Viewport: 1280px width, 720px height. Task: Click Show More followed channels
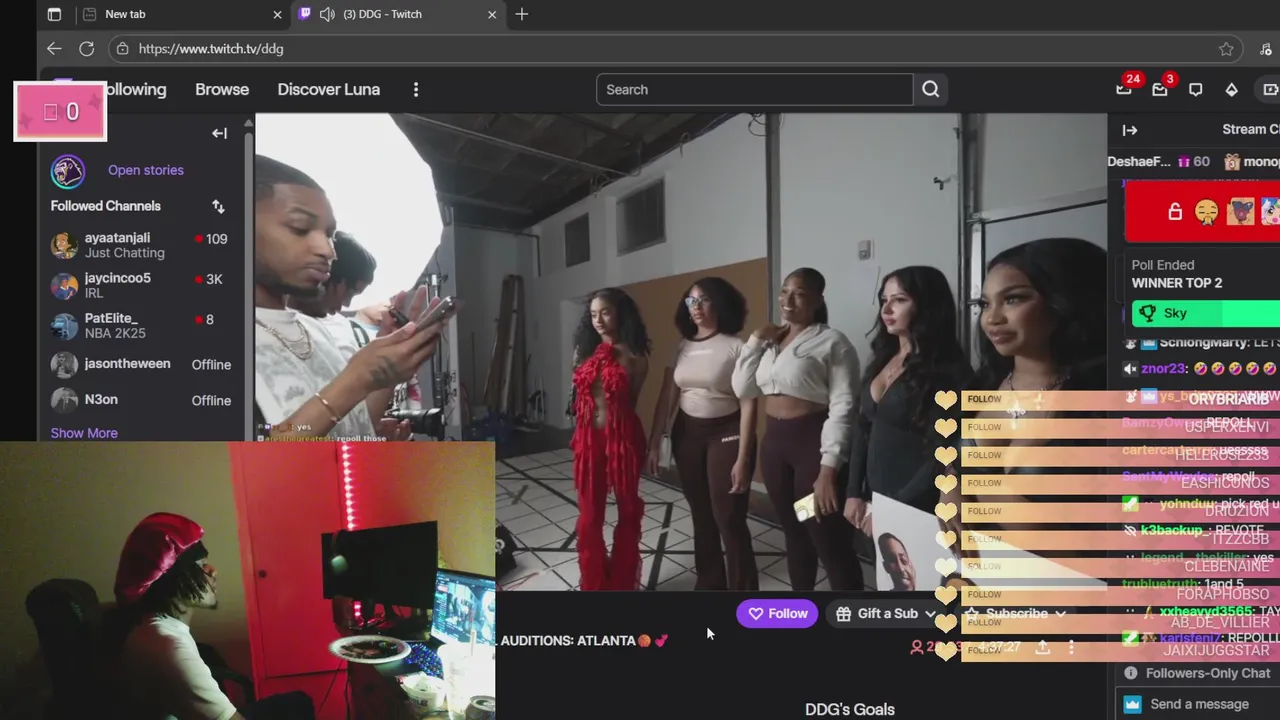(84, 433)
